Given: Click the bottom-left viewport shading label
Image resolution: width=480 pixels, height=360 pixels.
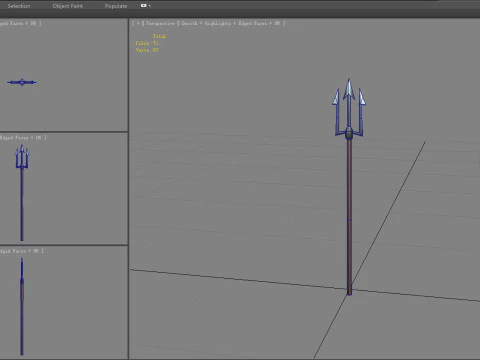Looking at the screenshot, I should [22, 251].
